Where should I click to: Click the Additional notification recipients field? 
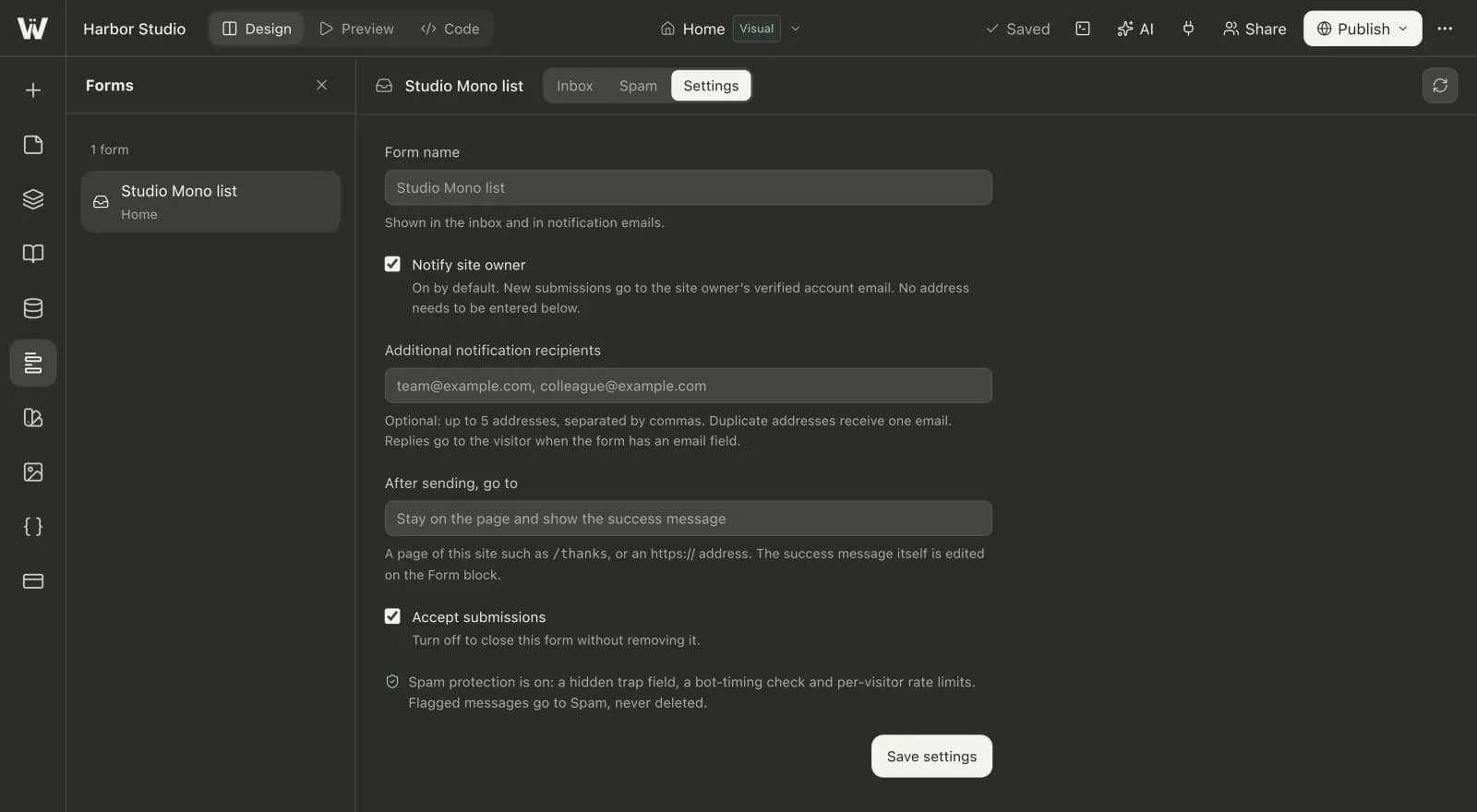tap(689, 386)
